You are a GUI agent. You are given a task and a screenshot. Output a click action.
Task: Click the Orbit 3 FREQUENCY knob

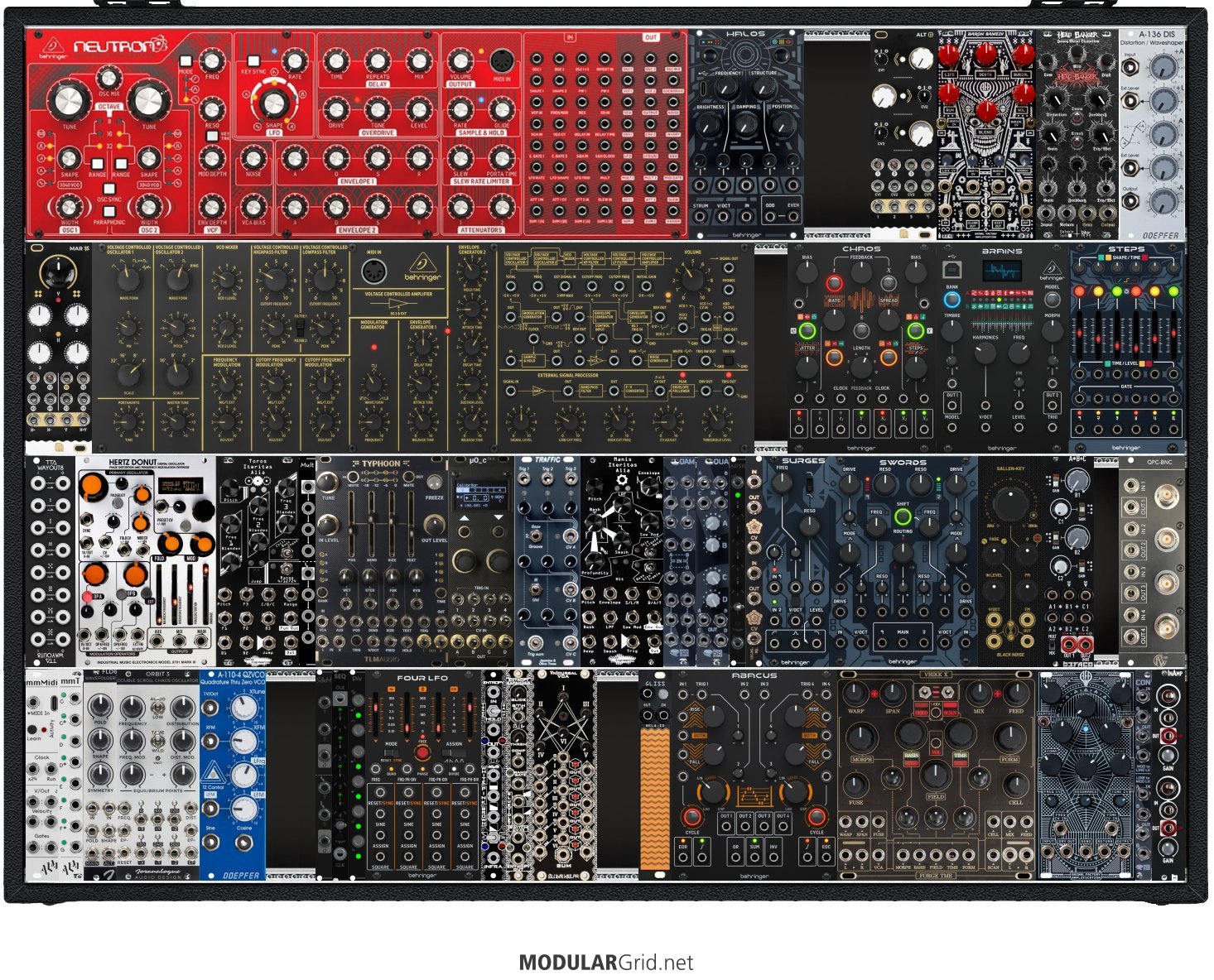pyautogui.click(x=132, y=707)
